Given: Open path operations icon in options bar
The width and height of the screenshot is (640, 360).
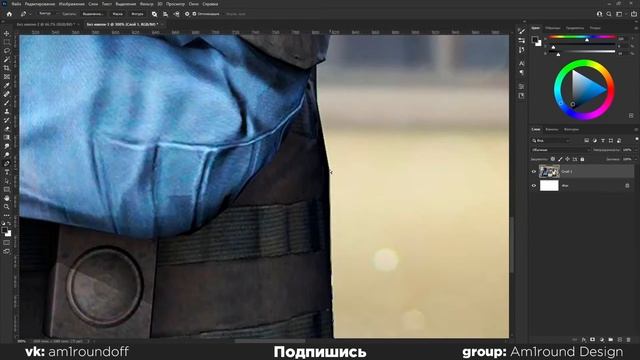Looking at the screenshot, I should pyautogui.click(x=154, y=14).
